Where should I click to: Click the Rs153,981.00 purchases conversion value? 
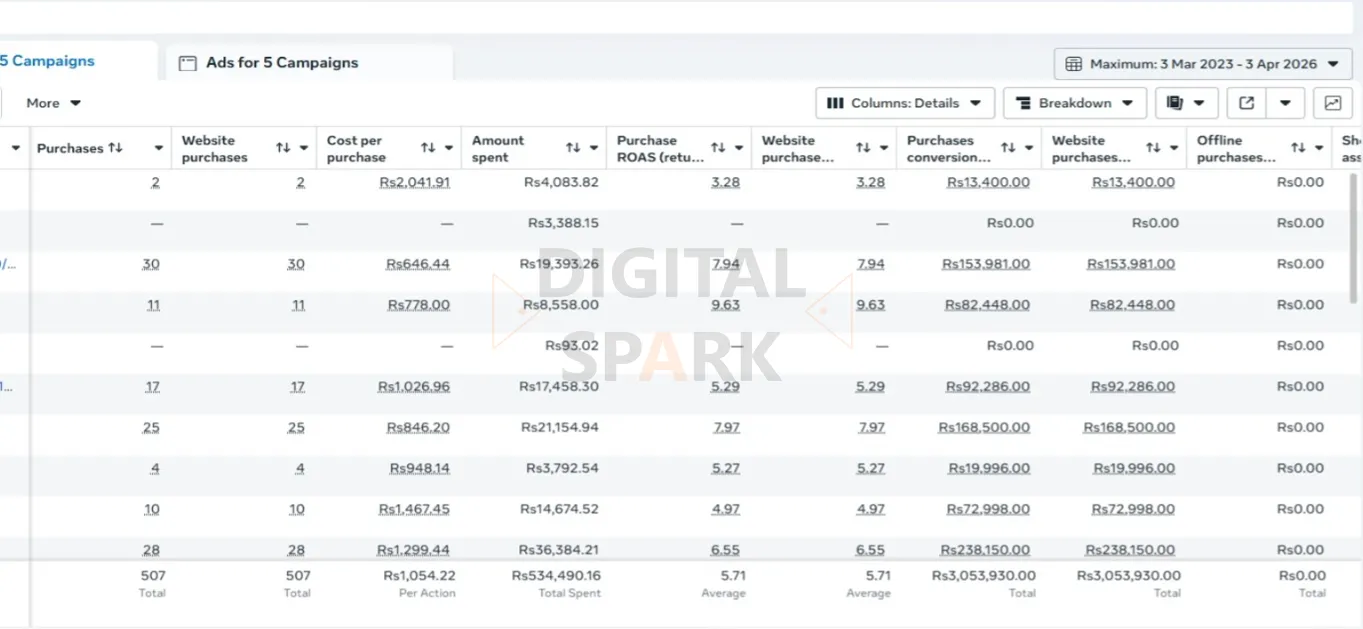click(x=985, y=264)
